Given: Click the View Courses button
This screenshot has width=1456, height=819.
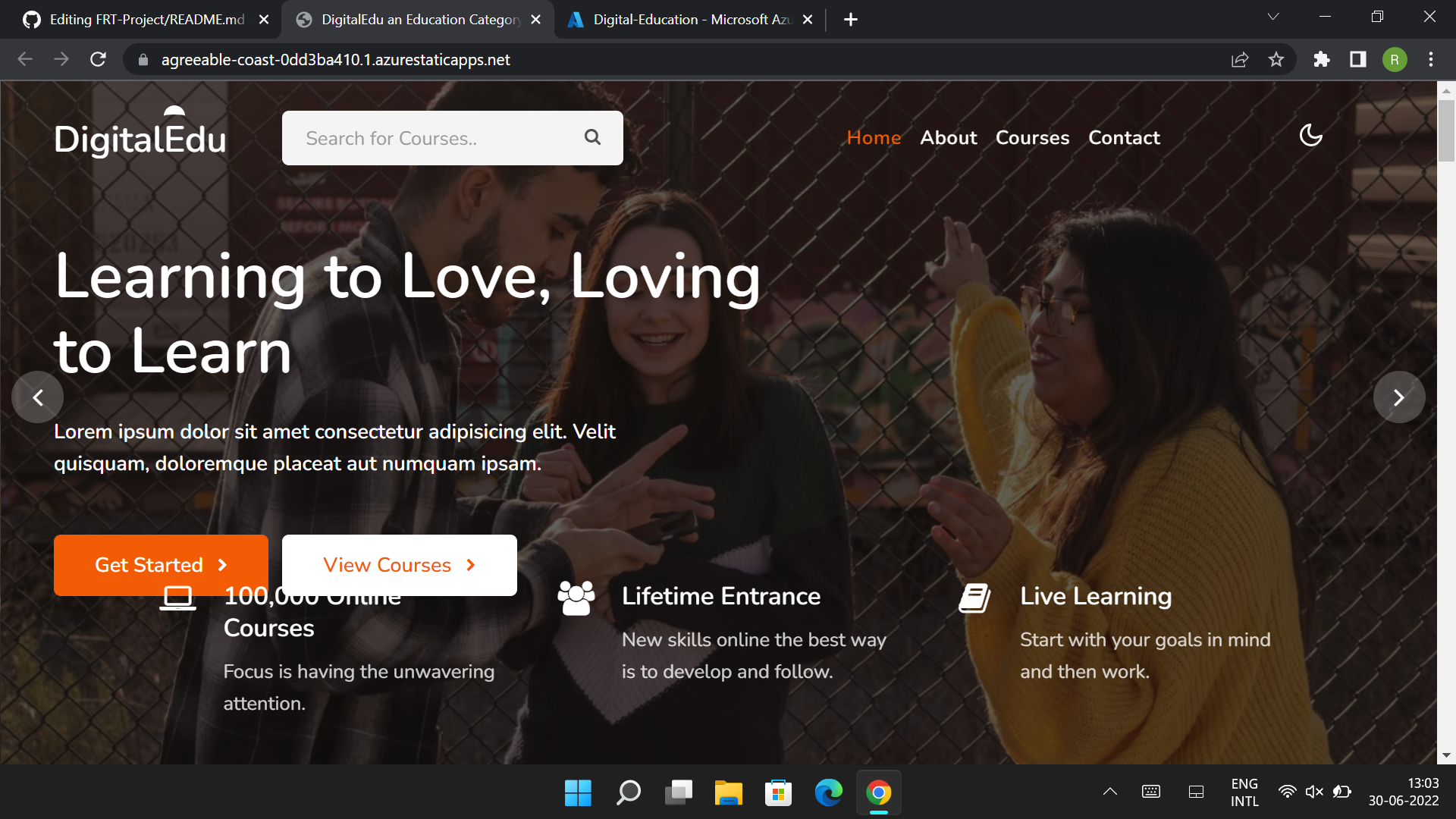Looking at the screenshot, I should click(x=400, y=565).
